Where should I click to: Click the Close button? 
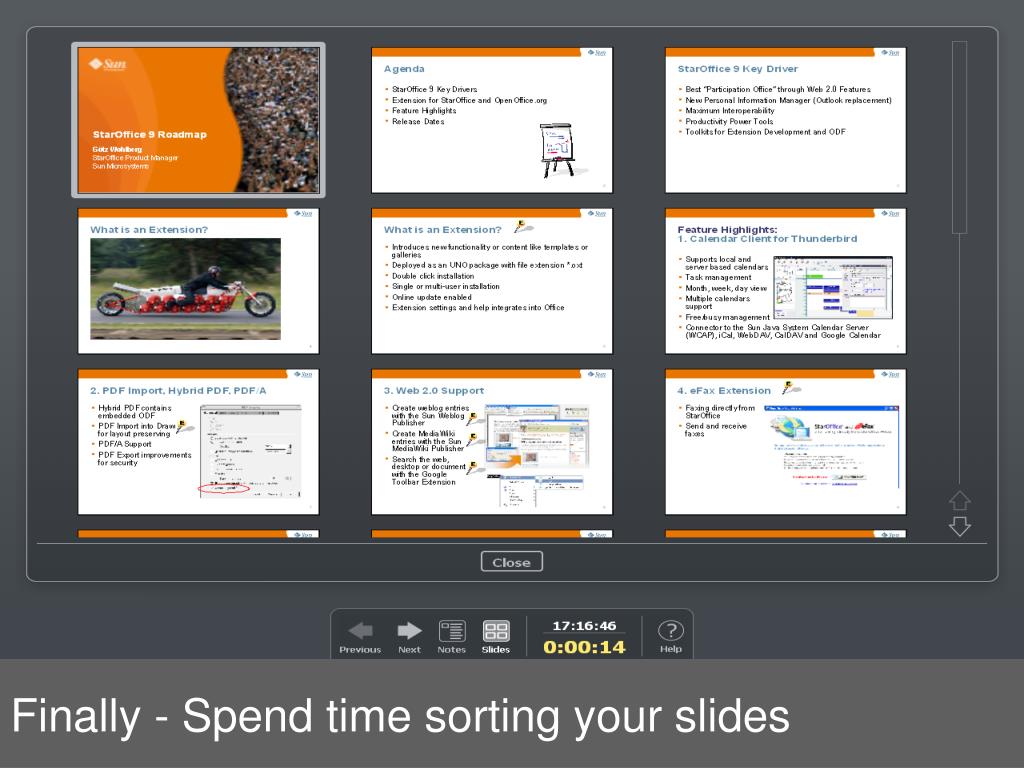[x=511, y=562]
